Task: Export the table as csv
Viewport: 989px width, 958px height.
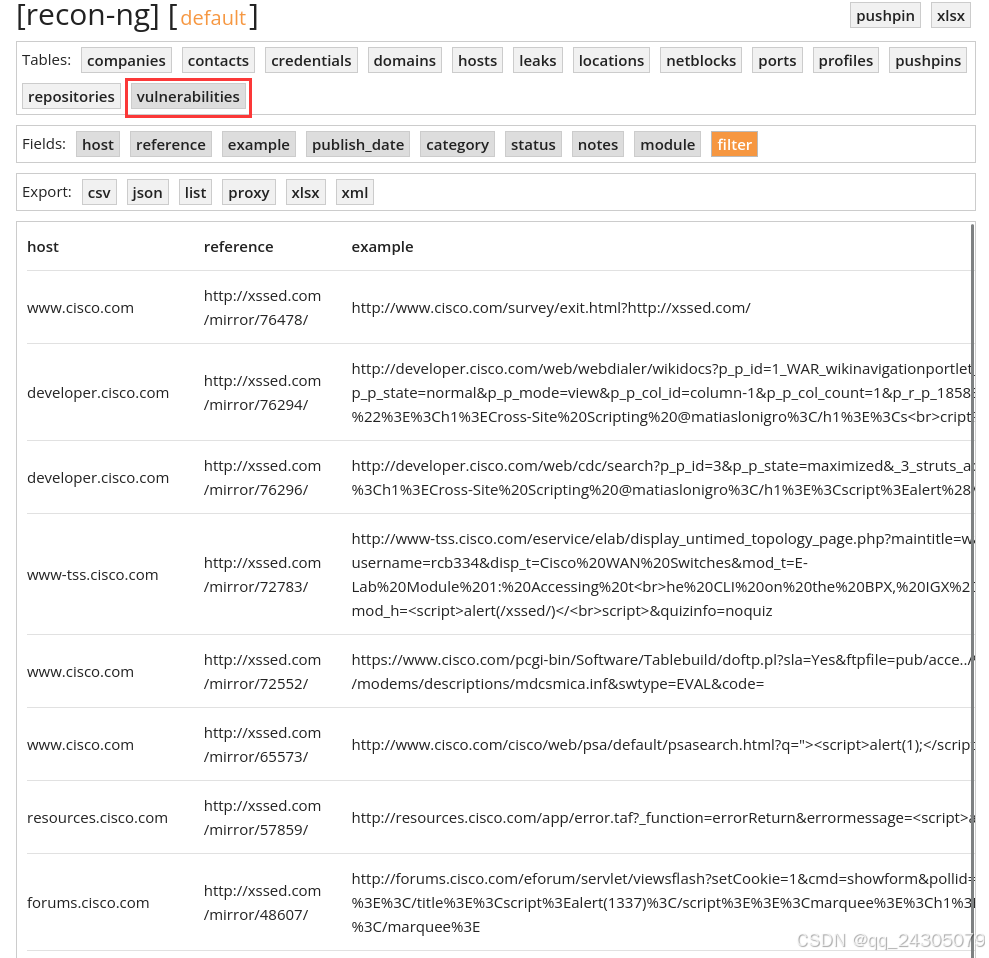Action: [x=99, y=192]
